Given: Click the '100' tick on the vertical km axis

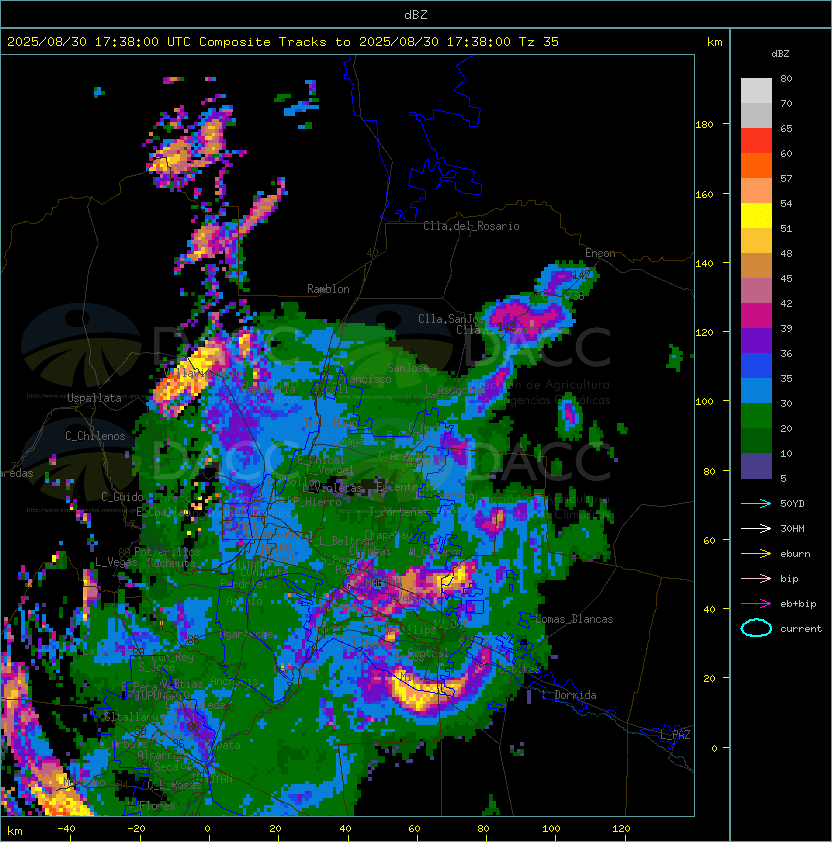Looking at the screenshot, I should click(x=704, y=401).
